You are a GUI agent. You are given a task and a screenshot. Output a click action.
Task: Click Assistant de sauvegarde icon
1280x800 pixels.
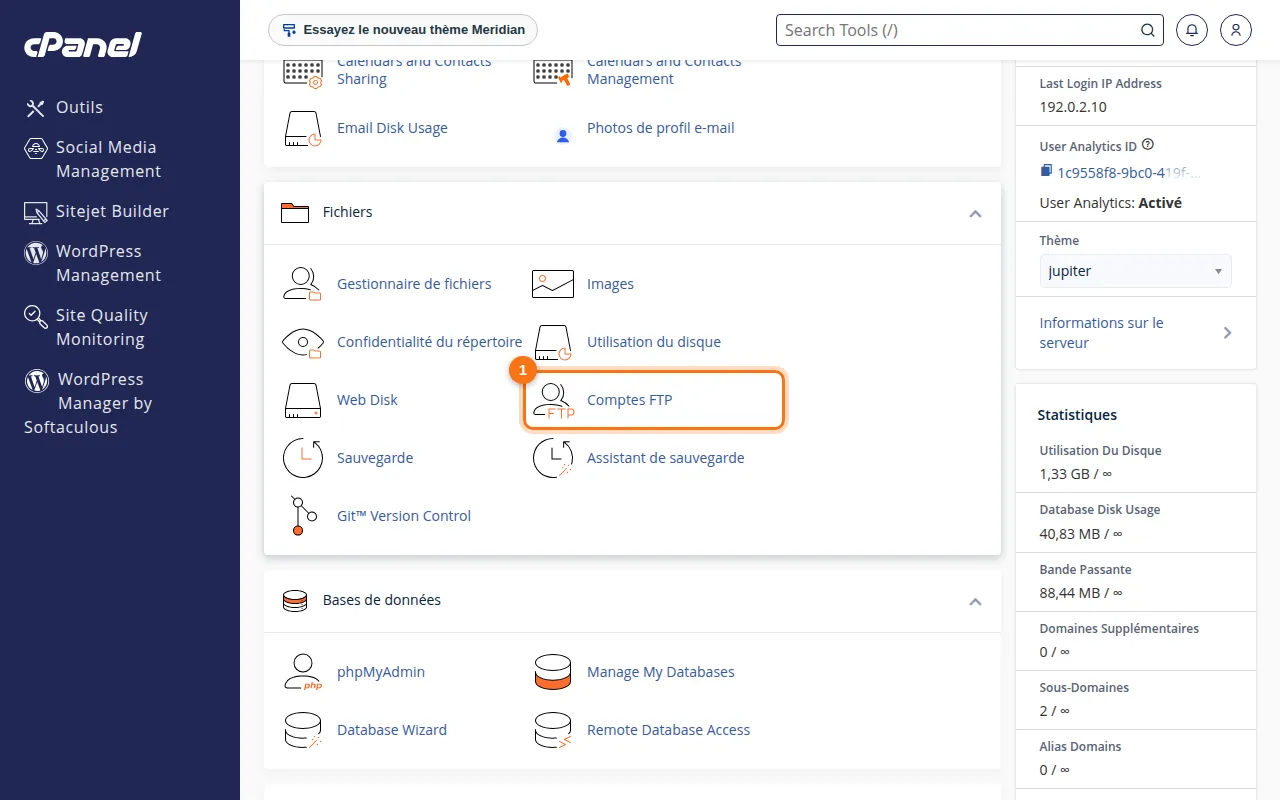(x=552, y=458)
